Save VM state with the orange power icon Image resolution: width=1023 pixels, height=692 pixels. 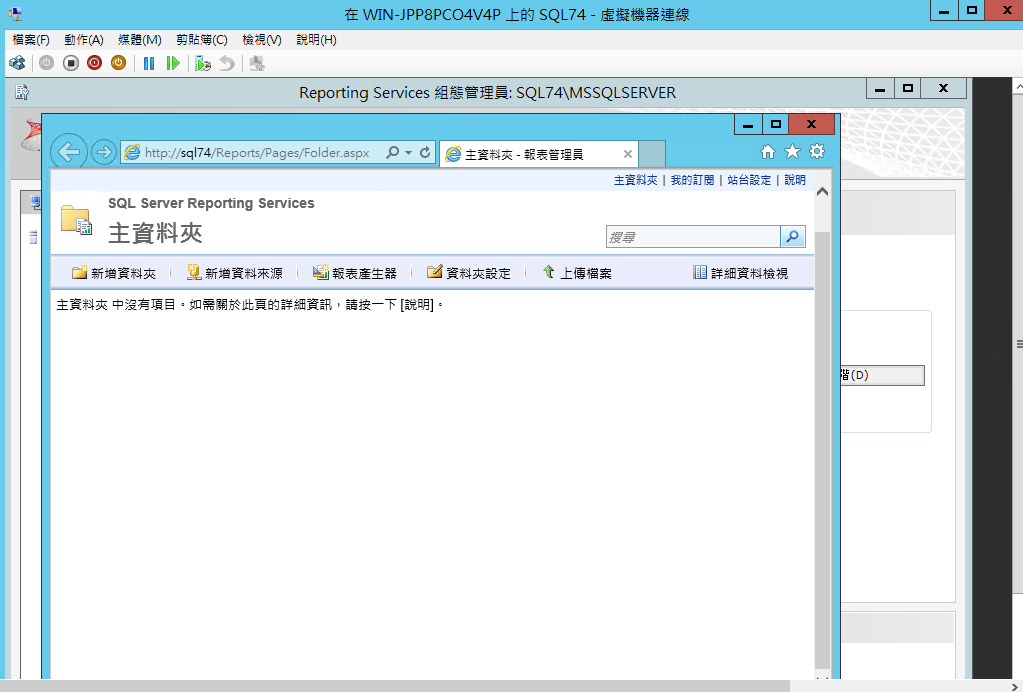click(118, 63)
